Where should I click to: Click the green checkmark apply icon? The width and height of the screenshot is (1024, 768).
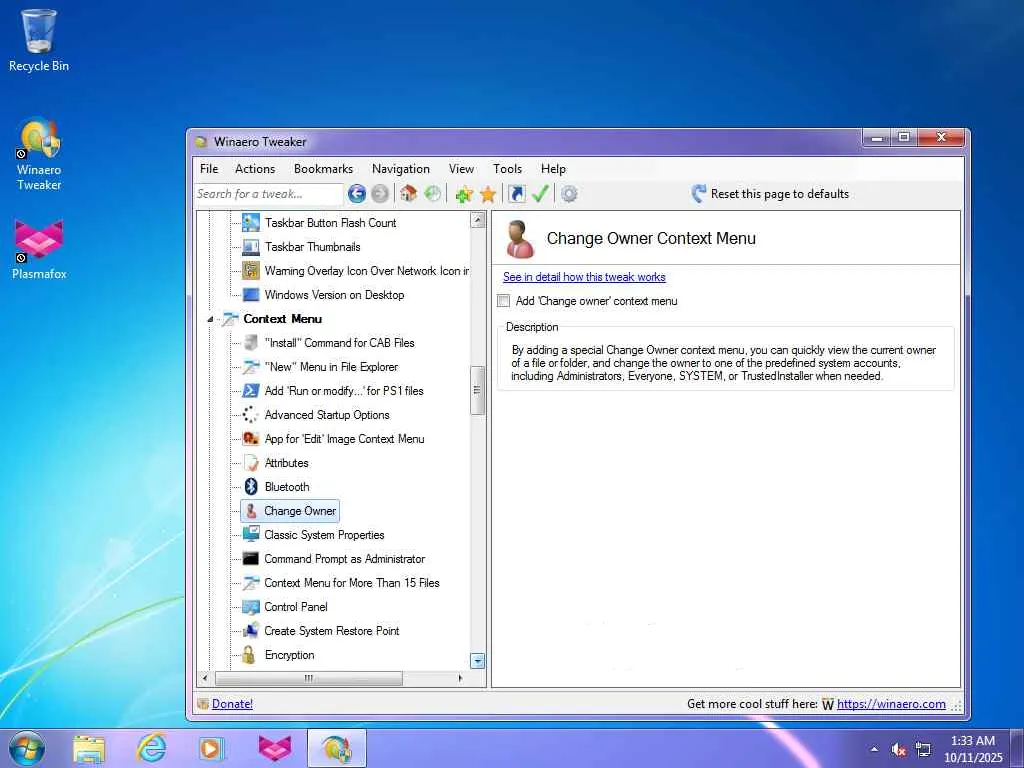[539, 194]
